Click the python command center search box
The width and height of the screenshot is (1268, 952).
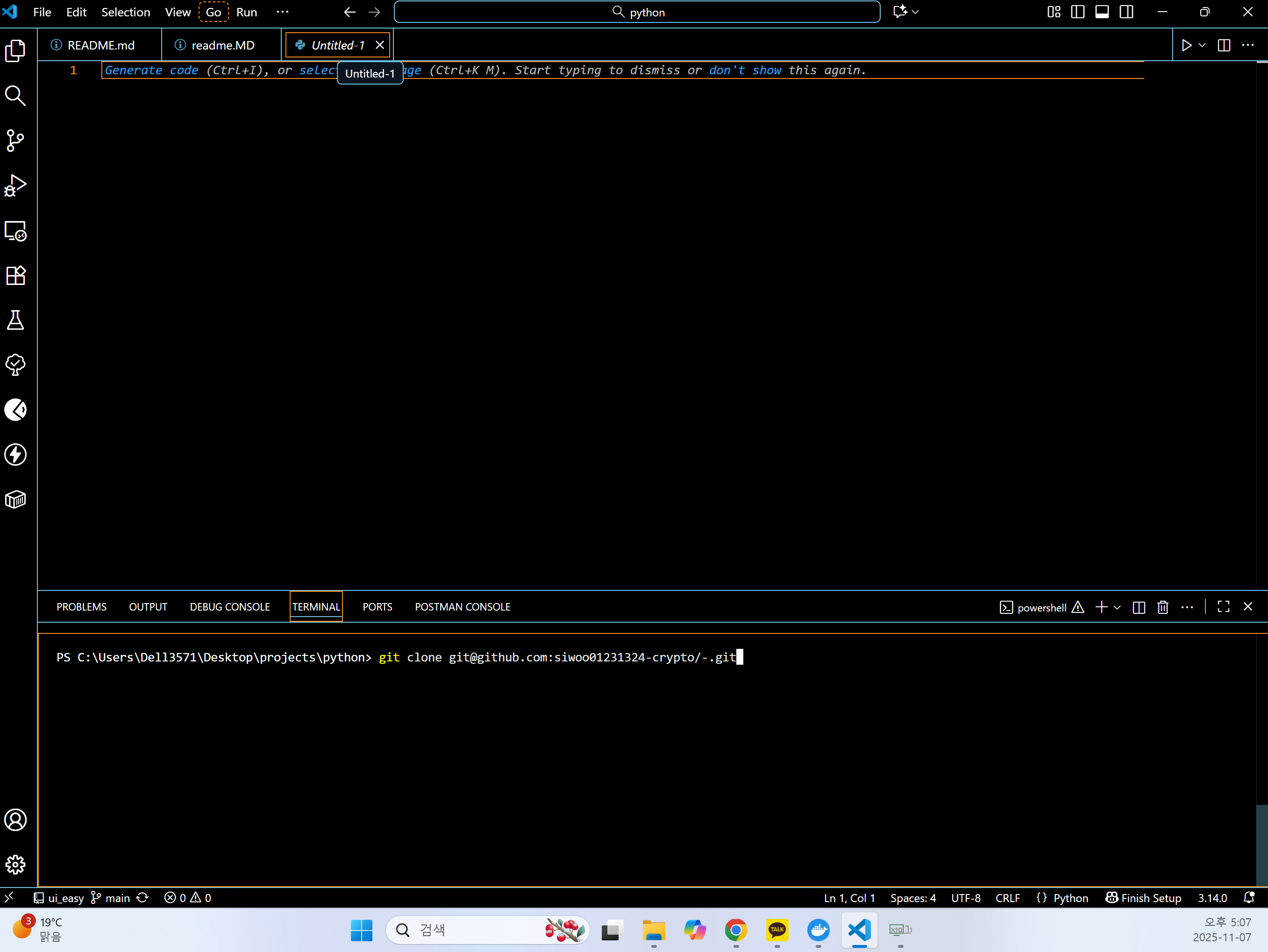[637, 12]
